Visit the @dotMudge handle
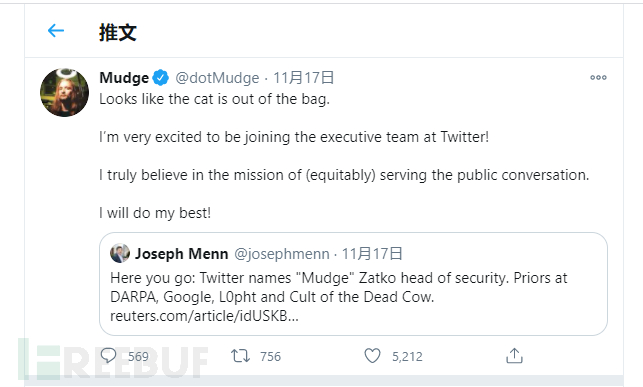This screenshot has height=387, width=643. [x=217, y=77]
